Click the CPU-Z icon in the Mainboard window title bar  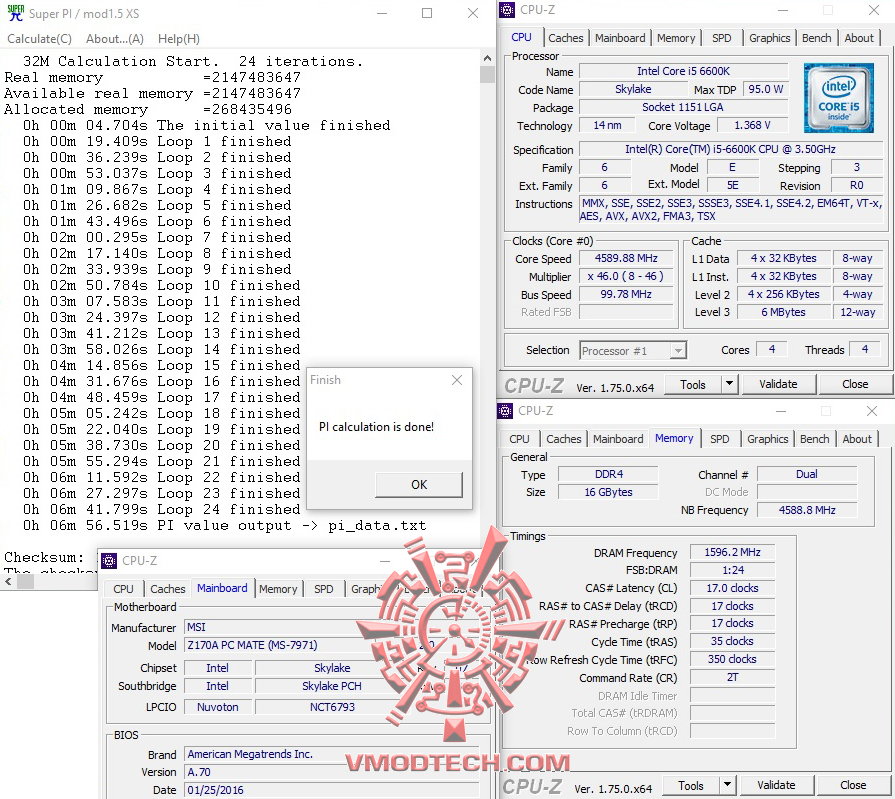click(x=108, y=561)
